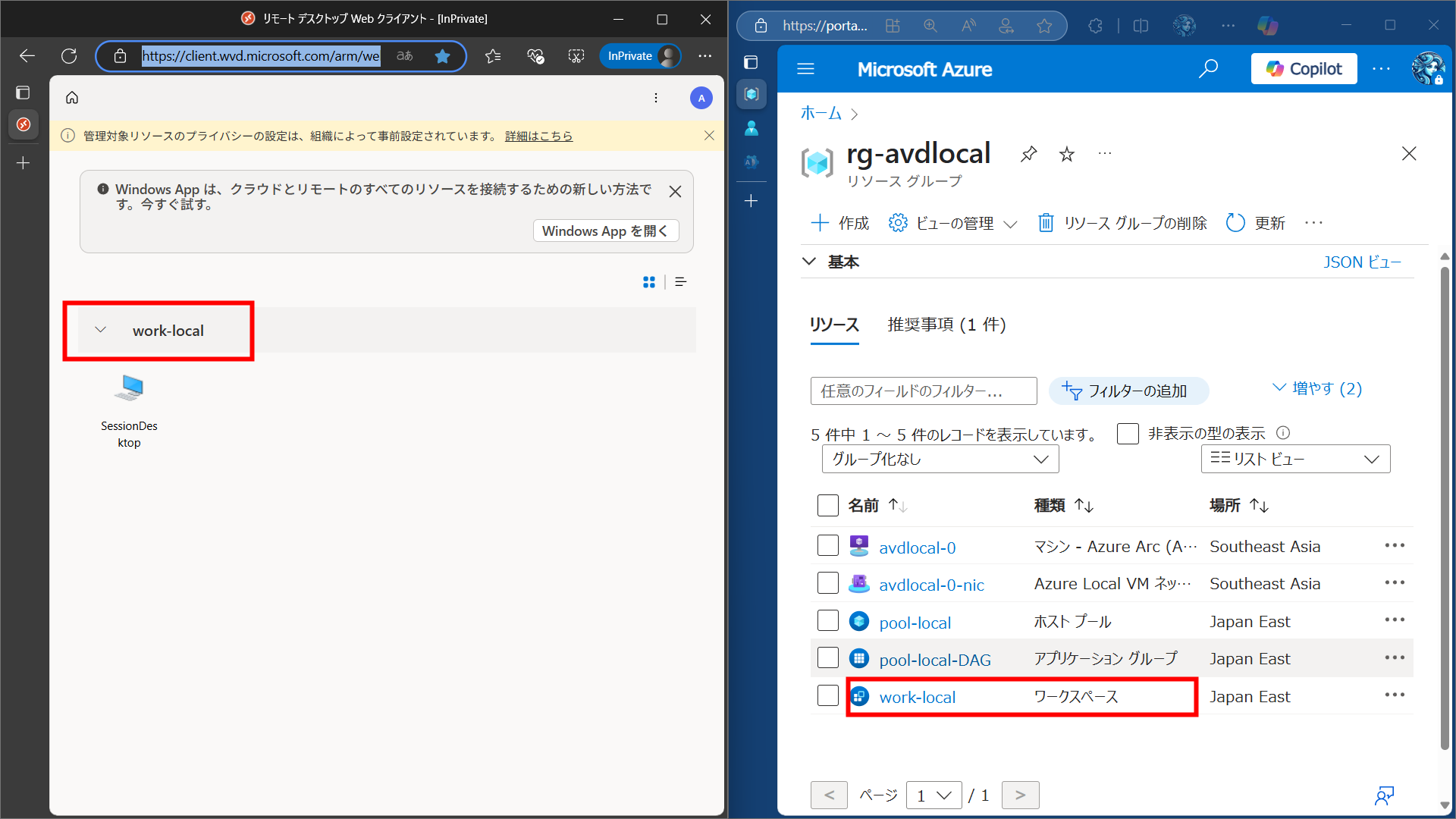Open the SessionDesktop remote resource icon
The width and height of the screenshot is (1456, 819).
pyautogui.click(x=129, y=389)
